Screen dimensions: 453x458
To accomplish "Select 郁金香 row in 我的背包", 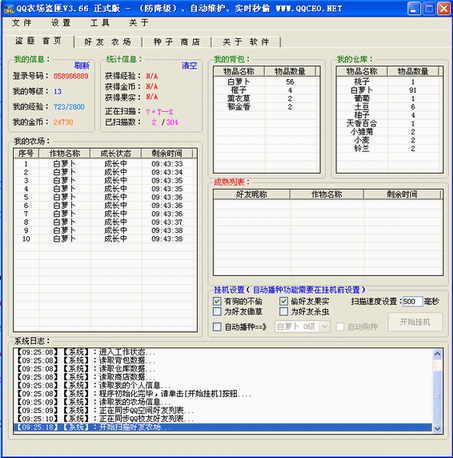I will click(x=266, y=107).
